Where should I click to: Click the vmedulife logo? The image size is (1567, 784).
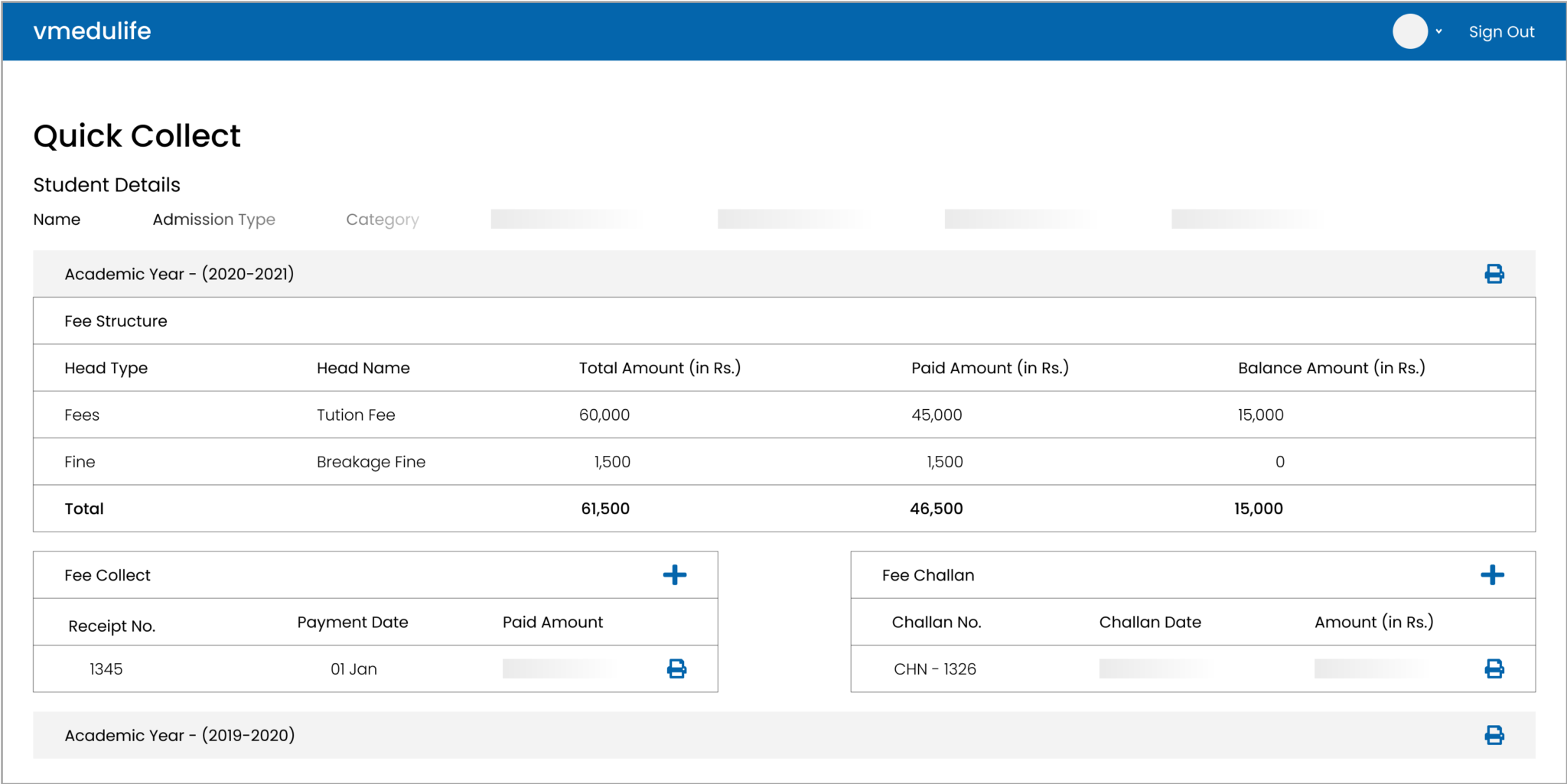point(91,31)
